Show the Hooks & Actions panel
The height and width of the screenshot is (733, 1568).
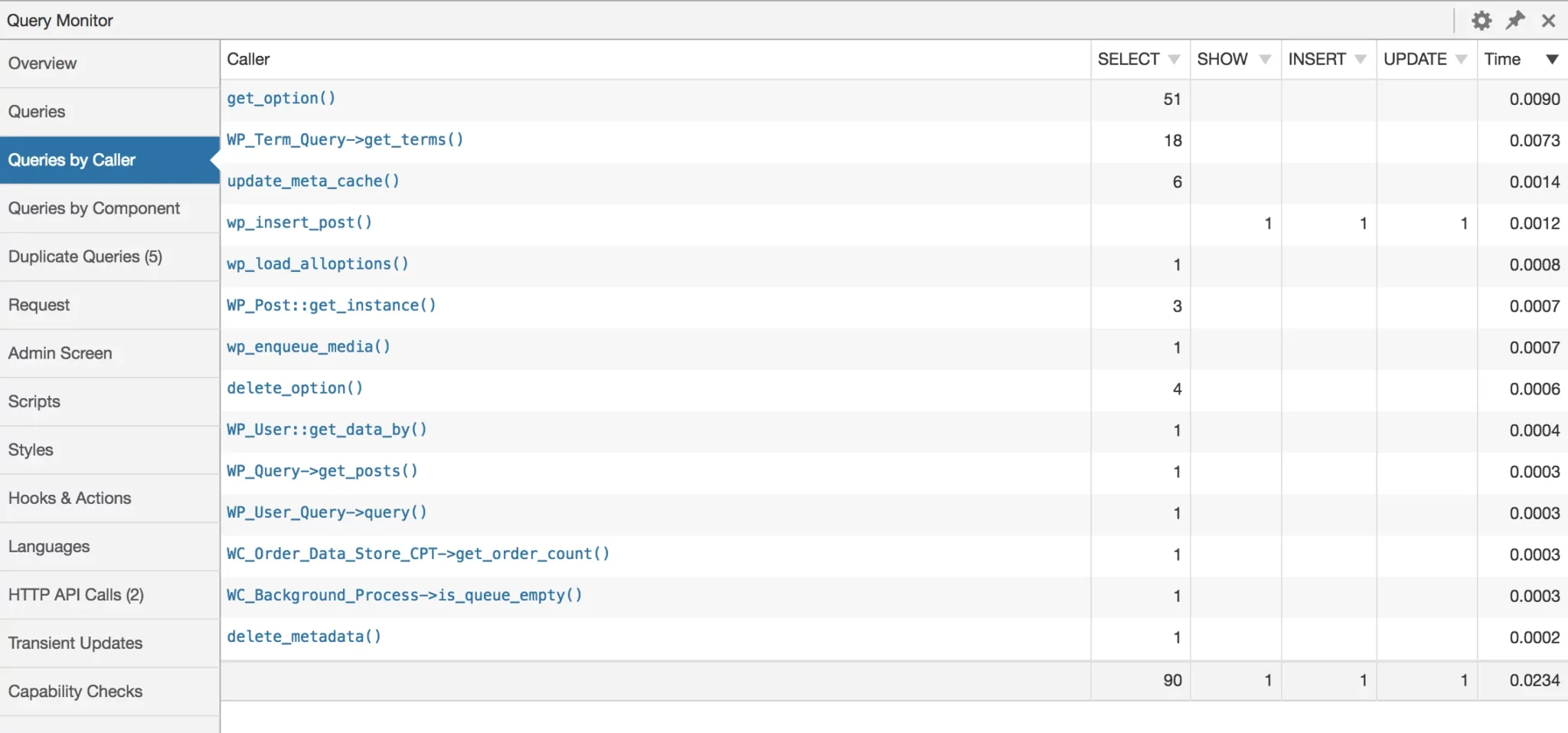pyautogui.click(x=70, y=499)
